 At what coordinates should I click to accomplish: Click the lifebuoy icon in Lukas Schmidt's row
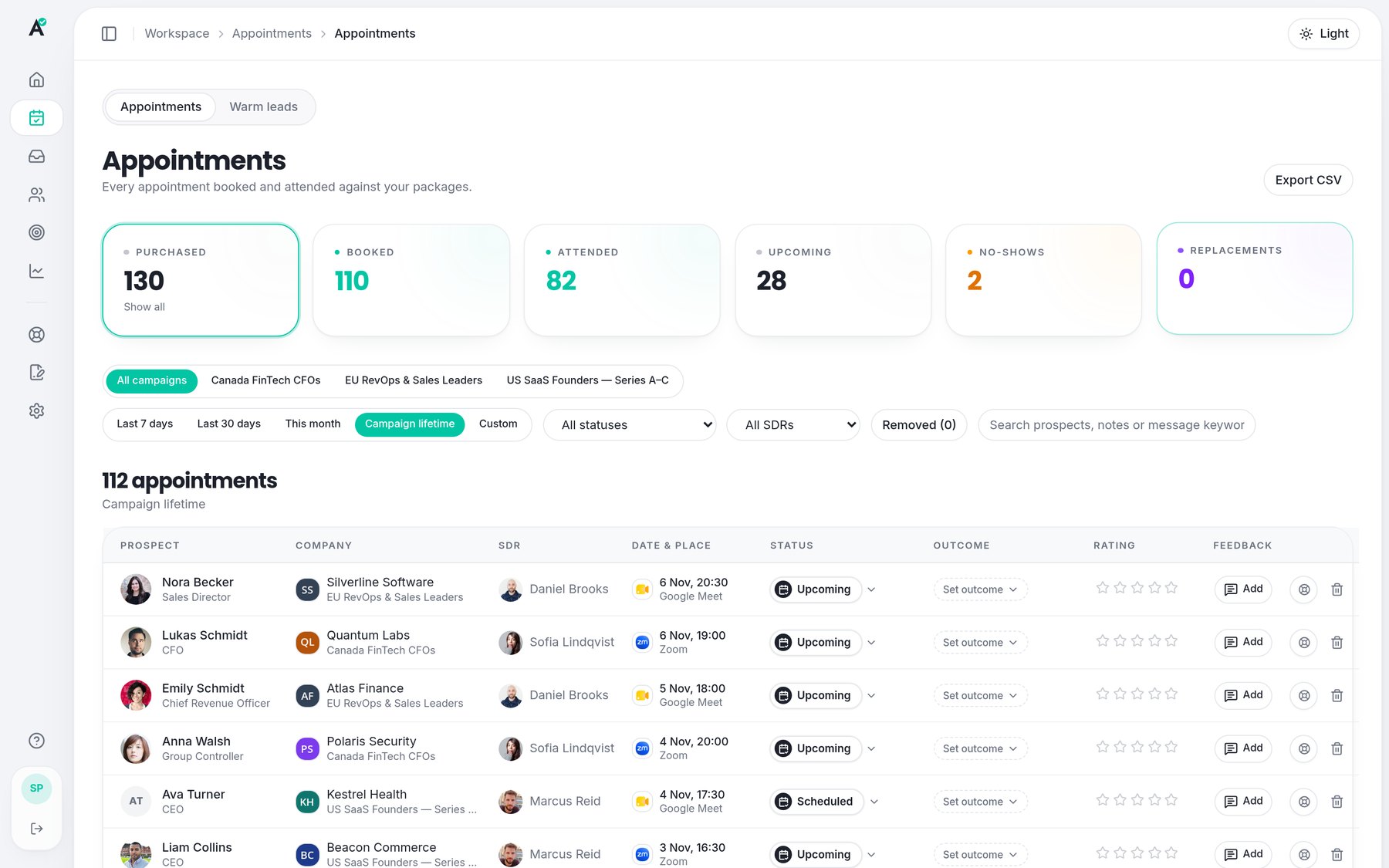1304,643
